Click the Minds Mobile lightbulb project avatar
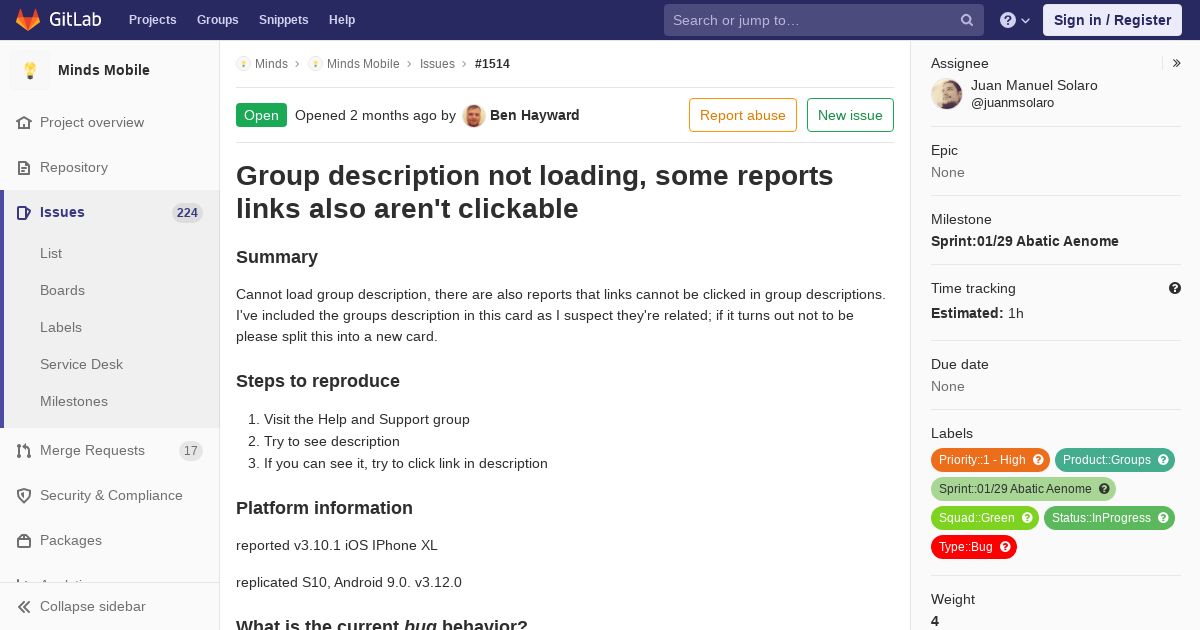 30,70
